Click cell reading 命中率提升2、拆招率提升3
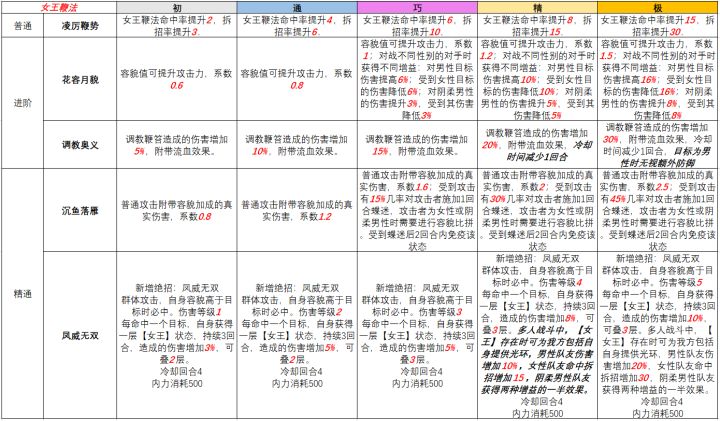720x421 pixels. click(x=177, y=25)
